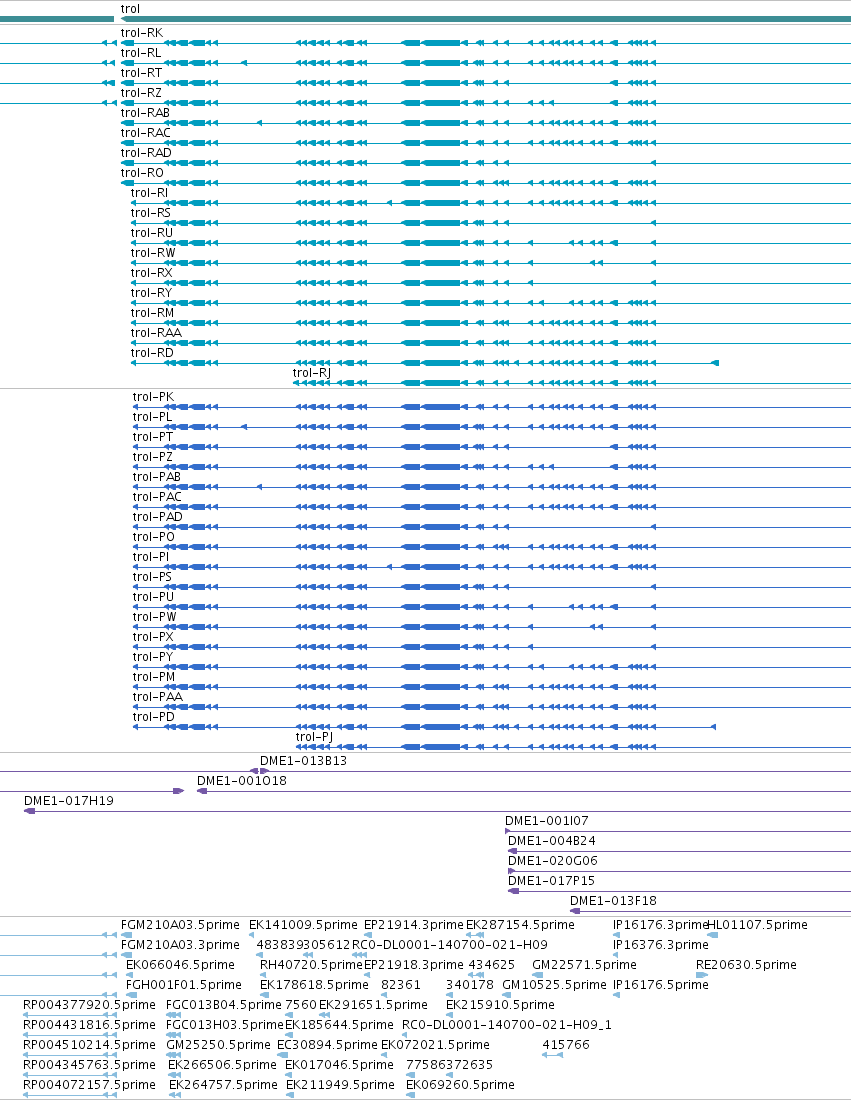Open transcript trol-RAC details

(145, 133)
